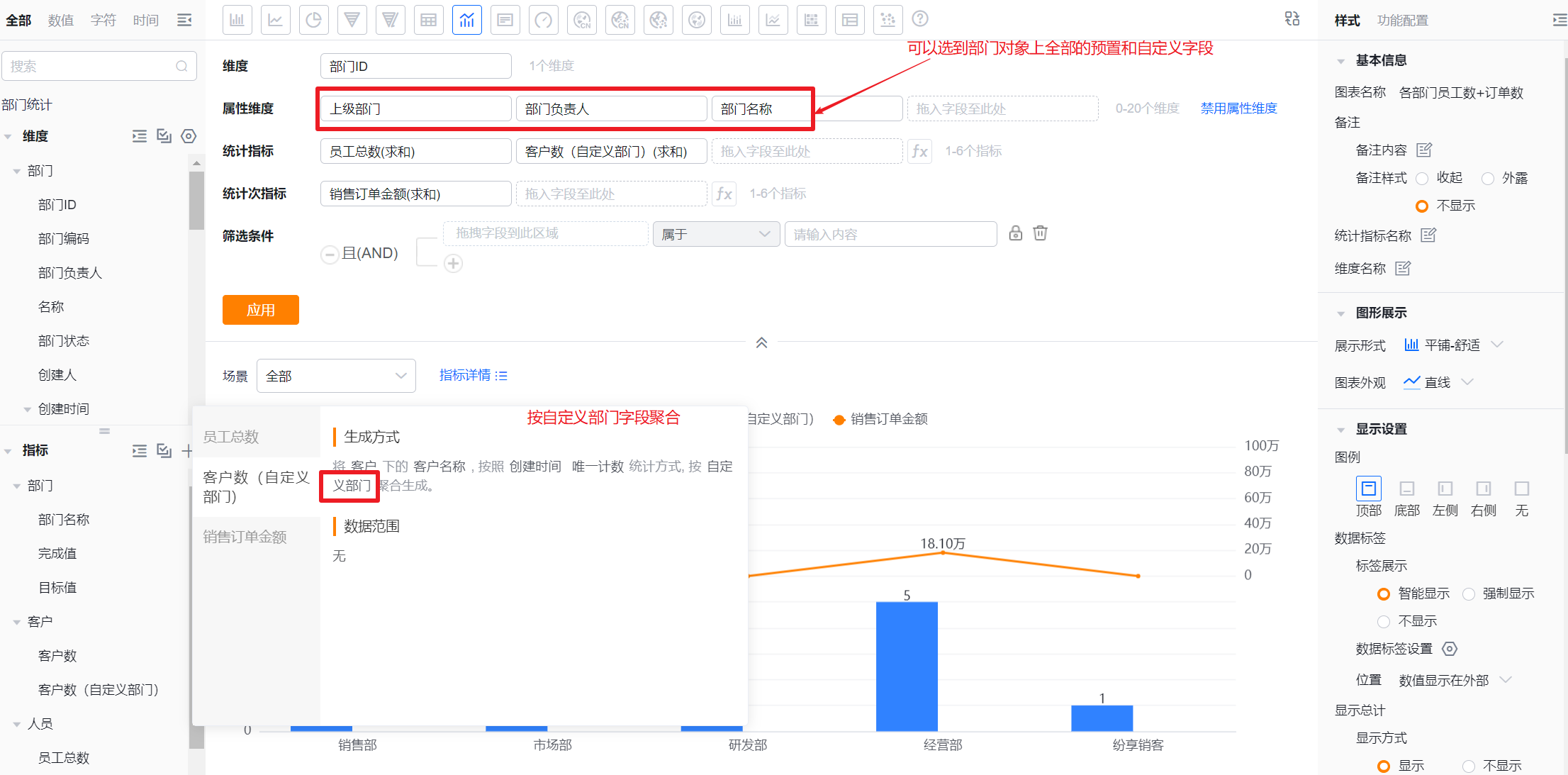
Task: Add a filter condition with plus icon
Action: (454, 264)
